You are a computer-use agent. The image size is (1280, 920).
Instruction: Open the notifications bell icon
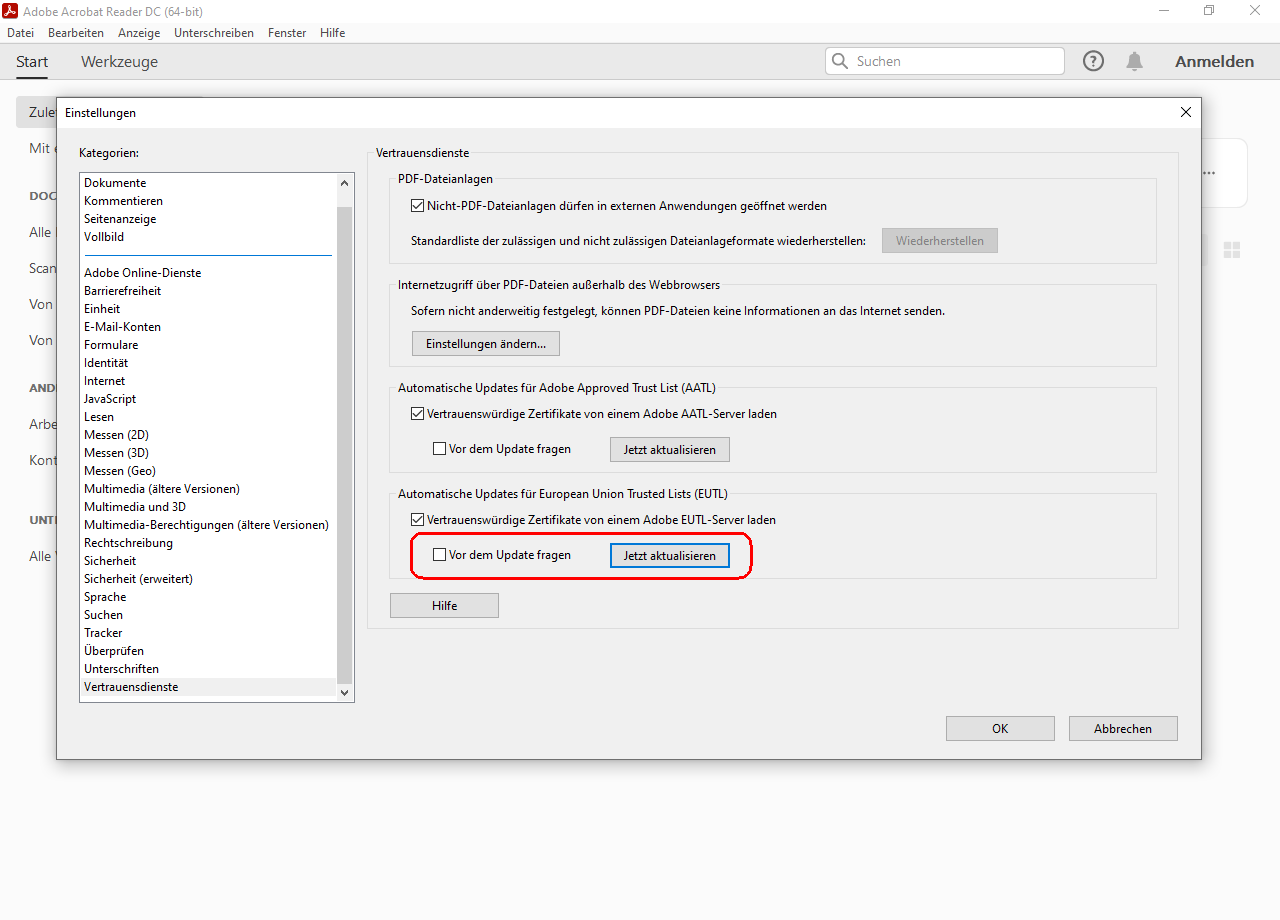(1134, 61)
